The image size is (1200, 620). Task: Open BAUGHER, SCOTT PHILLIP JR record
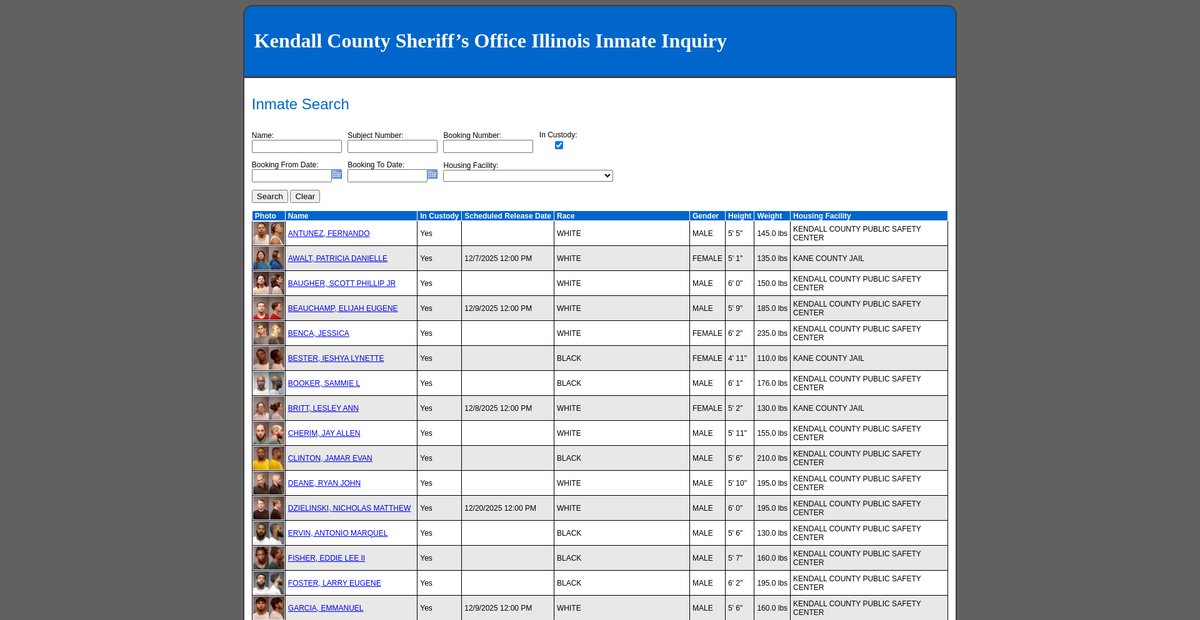pyautogui.click(x=342, y=283)
